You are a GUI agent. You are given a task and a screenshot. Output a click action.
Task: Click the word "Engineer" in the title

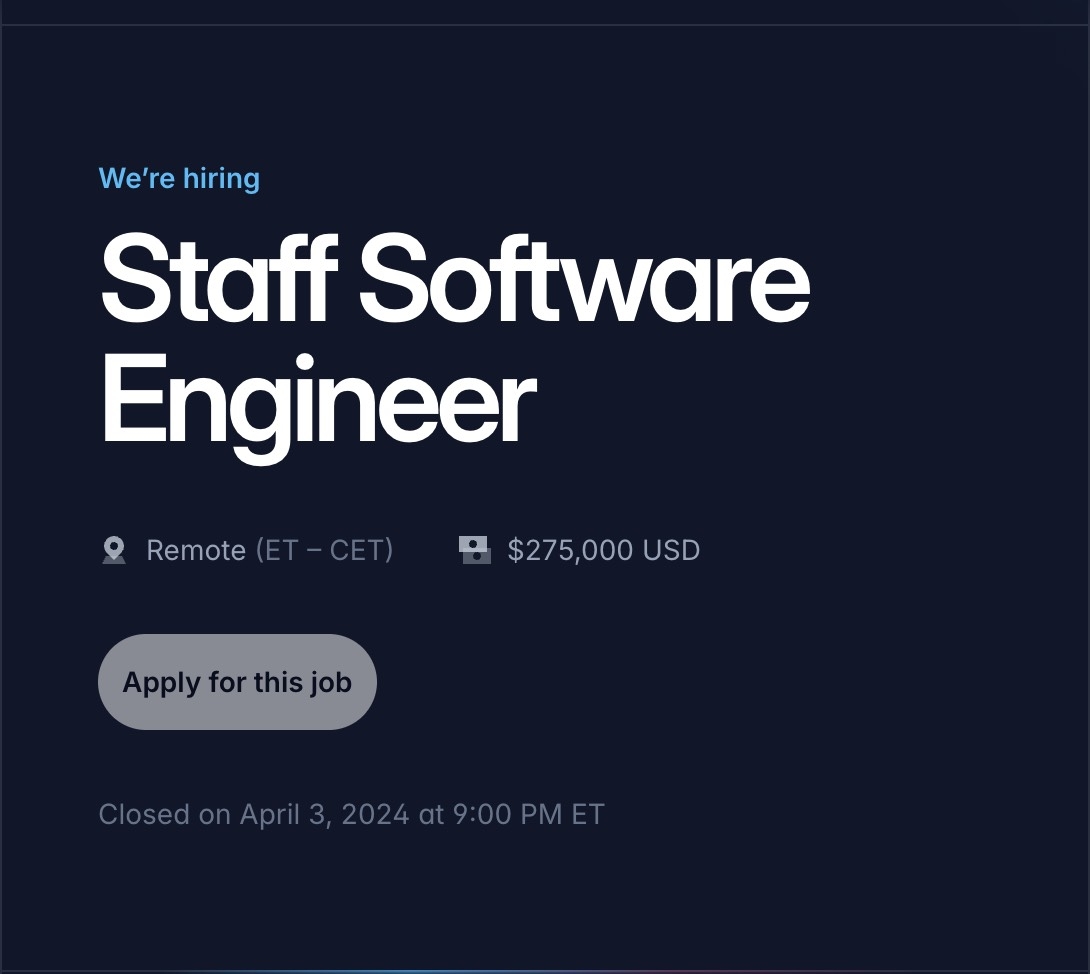pos(318,407)
